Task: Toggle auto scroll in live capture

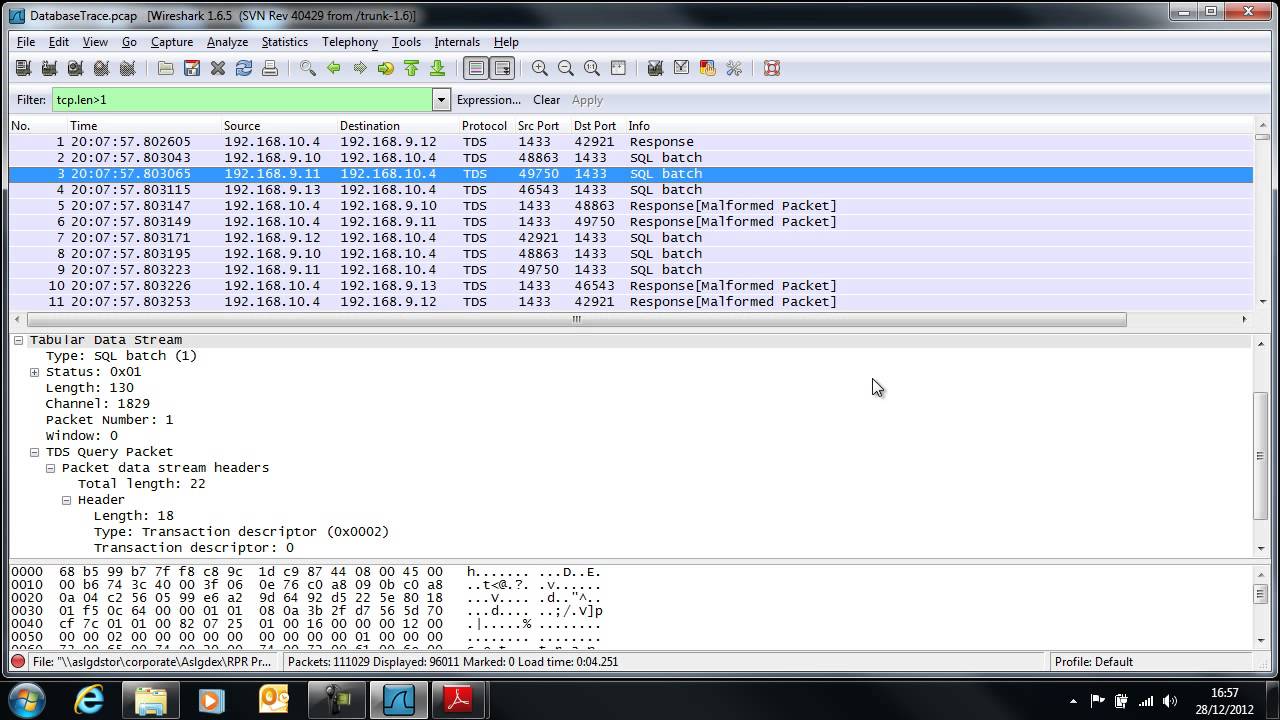Action: point(502,68)
